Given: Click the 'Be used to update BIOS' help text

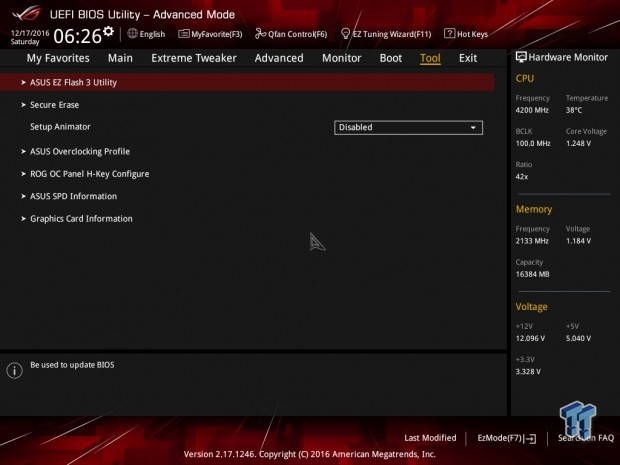Looking at the screenshot, I should (72, 365).
